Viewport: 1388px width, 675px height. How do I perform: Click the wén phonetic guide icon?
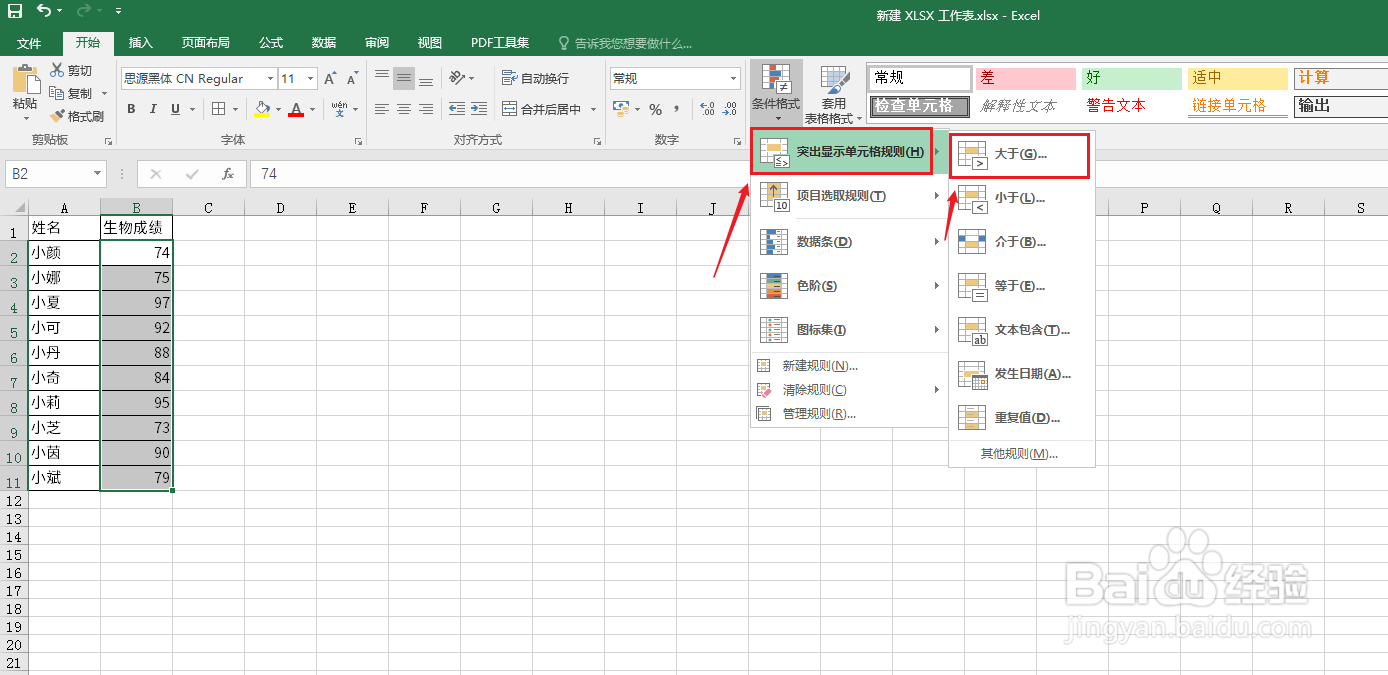pyautogui.click(x=340, y=109)
